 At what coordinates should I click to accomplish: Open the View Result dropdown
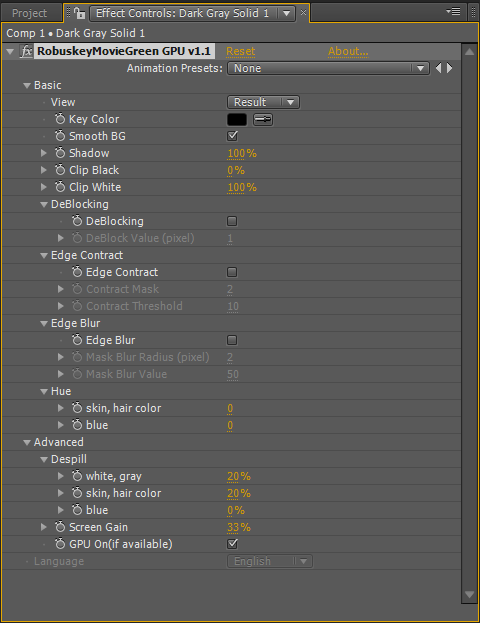pyautogui.click(x=263, y=102)
